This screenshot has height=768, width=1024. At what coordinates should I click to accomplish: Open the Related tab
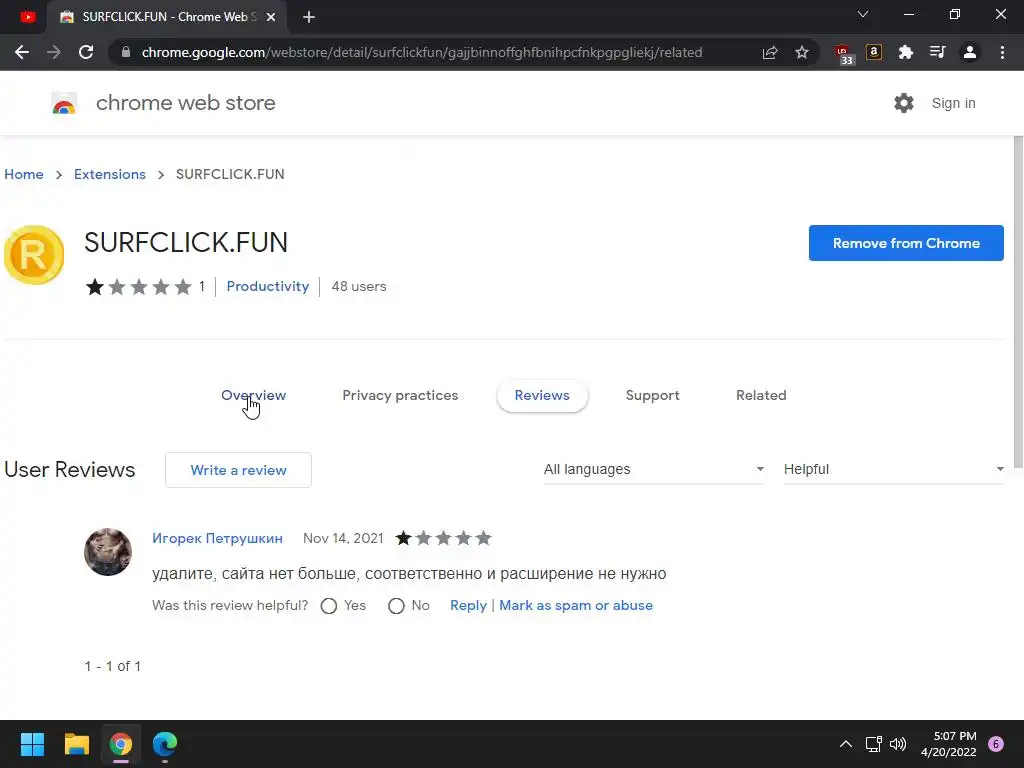coord(761,395)
